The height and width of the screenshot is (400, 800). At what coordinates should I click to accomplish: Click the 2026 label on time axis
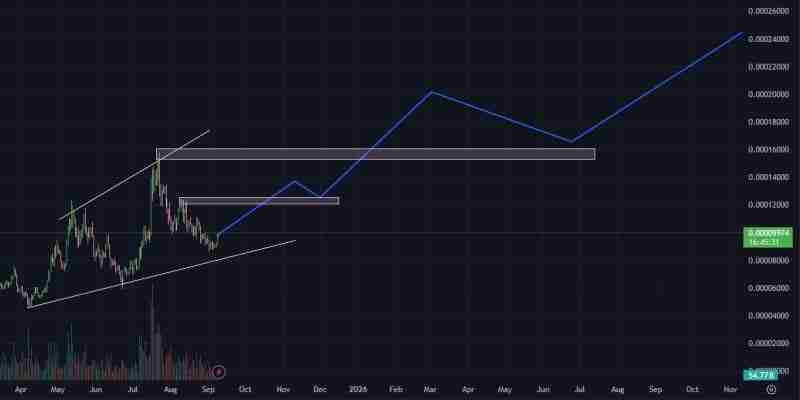[x=357, y=387]
